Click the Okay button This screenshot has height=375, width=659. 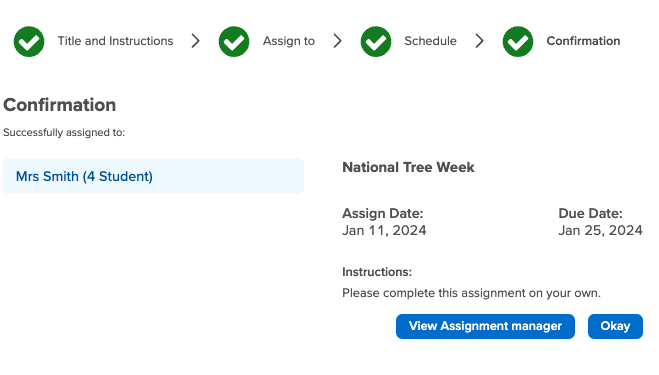coord(615,326)
